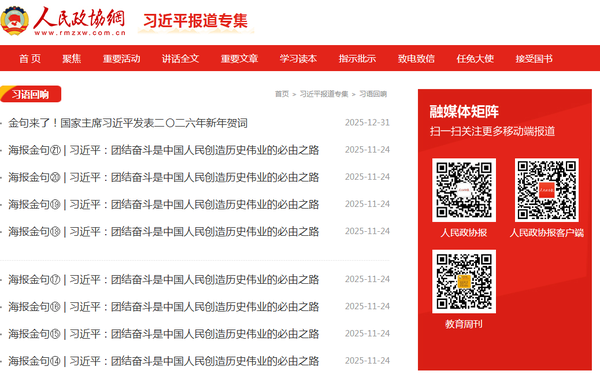Open the 重要活动 navigation item

point(121,59)
